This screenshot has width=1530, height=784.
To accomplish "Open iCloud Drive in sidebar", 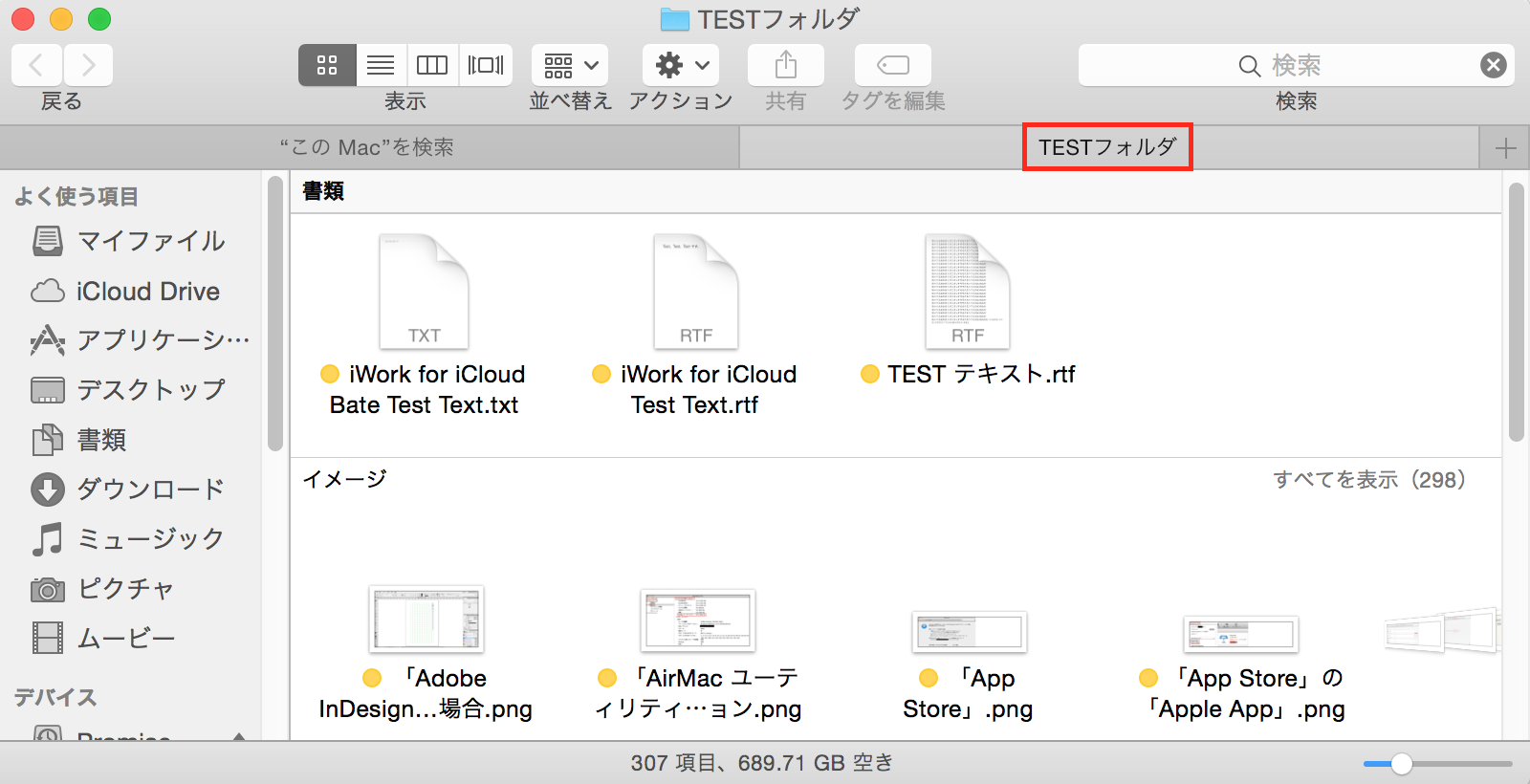I will pyautogui.click(x=147, y=291).
